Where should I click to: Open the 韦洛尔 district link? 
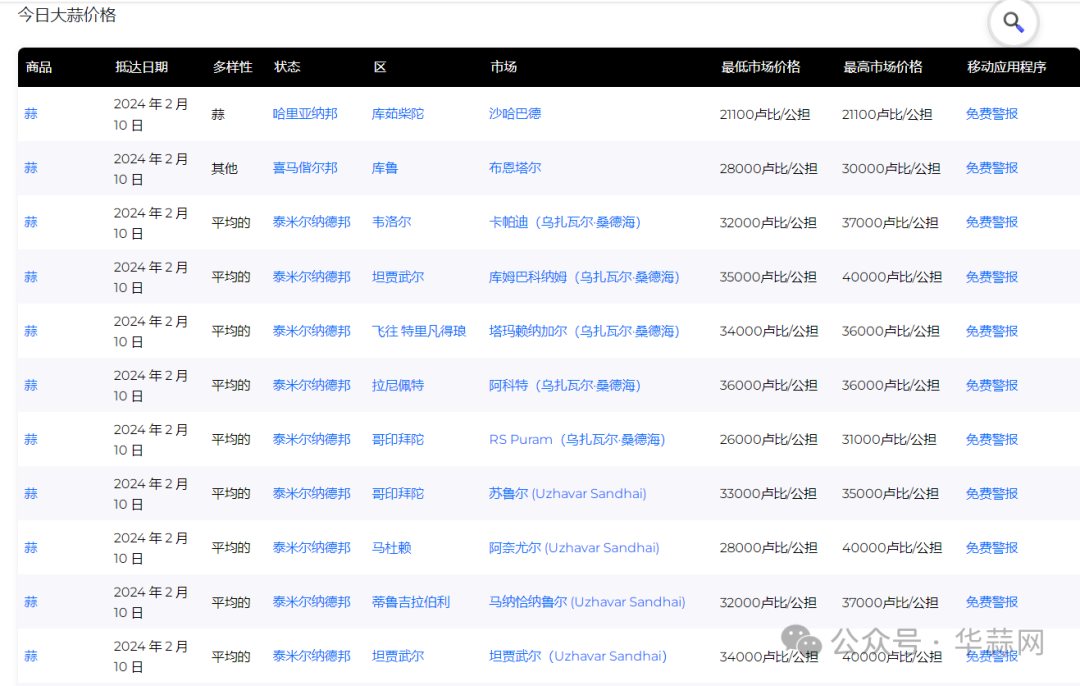391,222
